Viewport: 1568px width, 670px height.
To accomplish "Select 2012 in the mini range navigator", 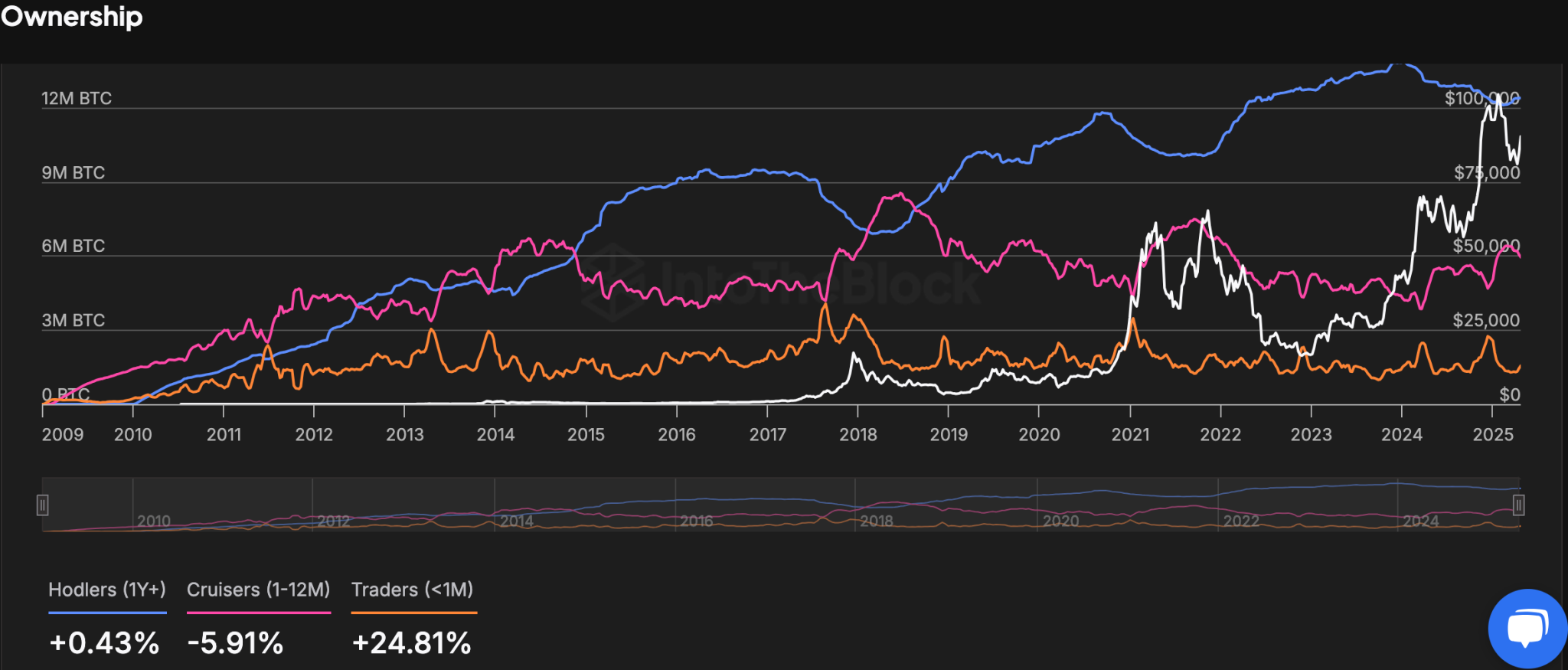I will tap(333, 521).
